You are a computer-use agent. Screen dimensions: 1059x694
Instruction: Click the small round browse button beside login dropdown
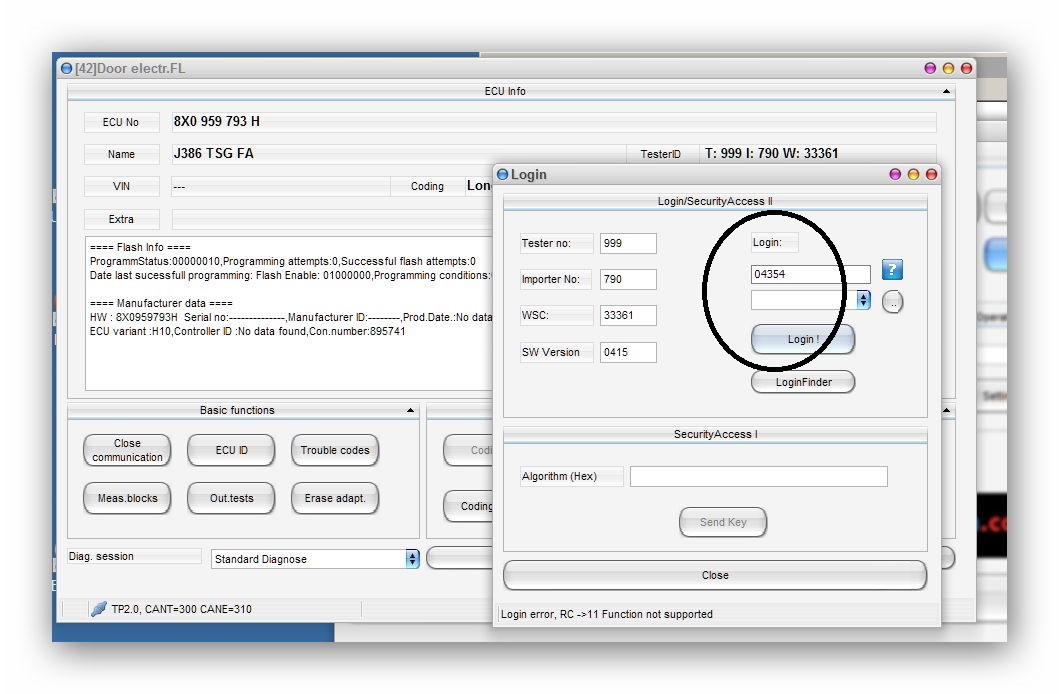892,302
